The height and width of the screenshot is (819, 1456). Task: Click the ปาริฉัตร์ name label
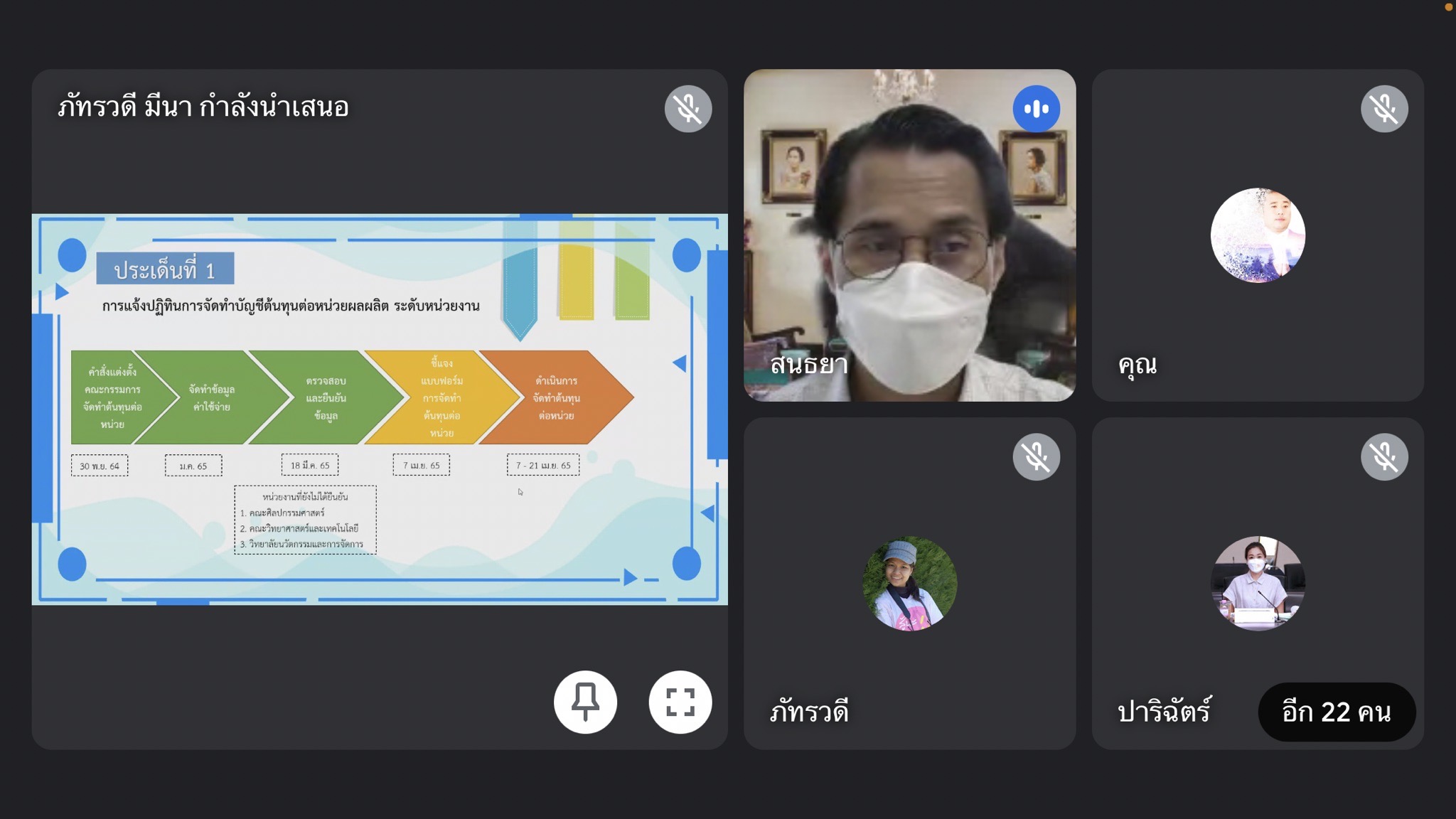pos(1164,712)
